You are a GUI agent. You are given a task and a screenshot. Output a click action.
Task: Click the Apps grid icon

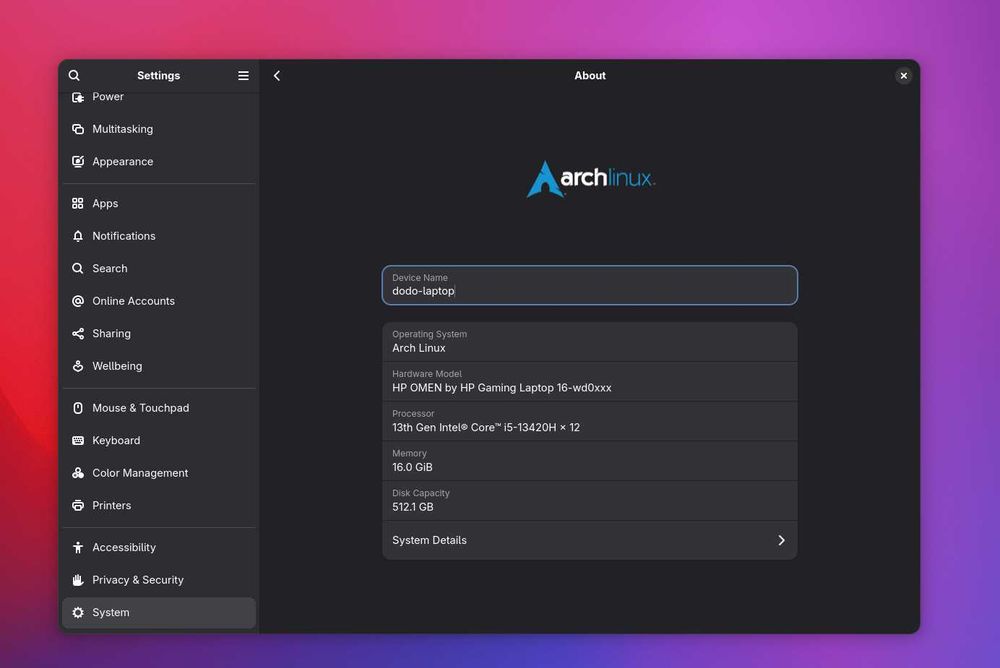pos(78,204)
